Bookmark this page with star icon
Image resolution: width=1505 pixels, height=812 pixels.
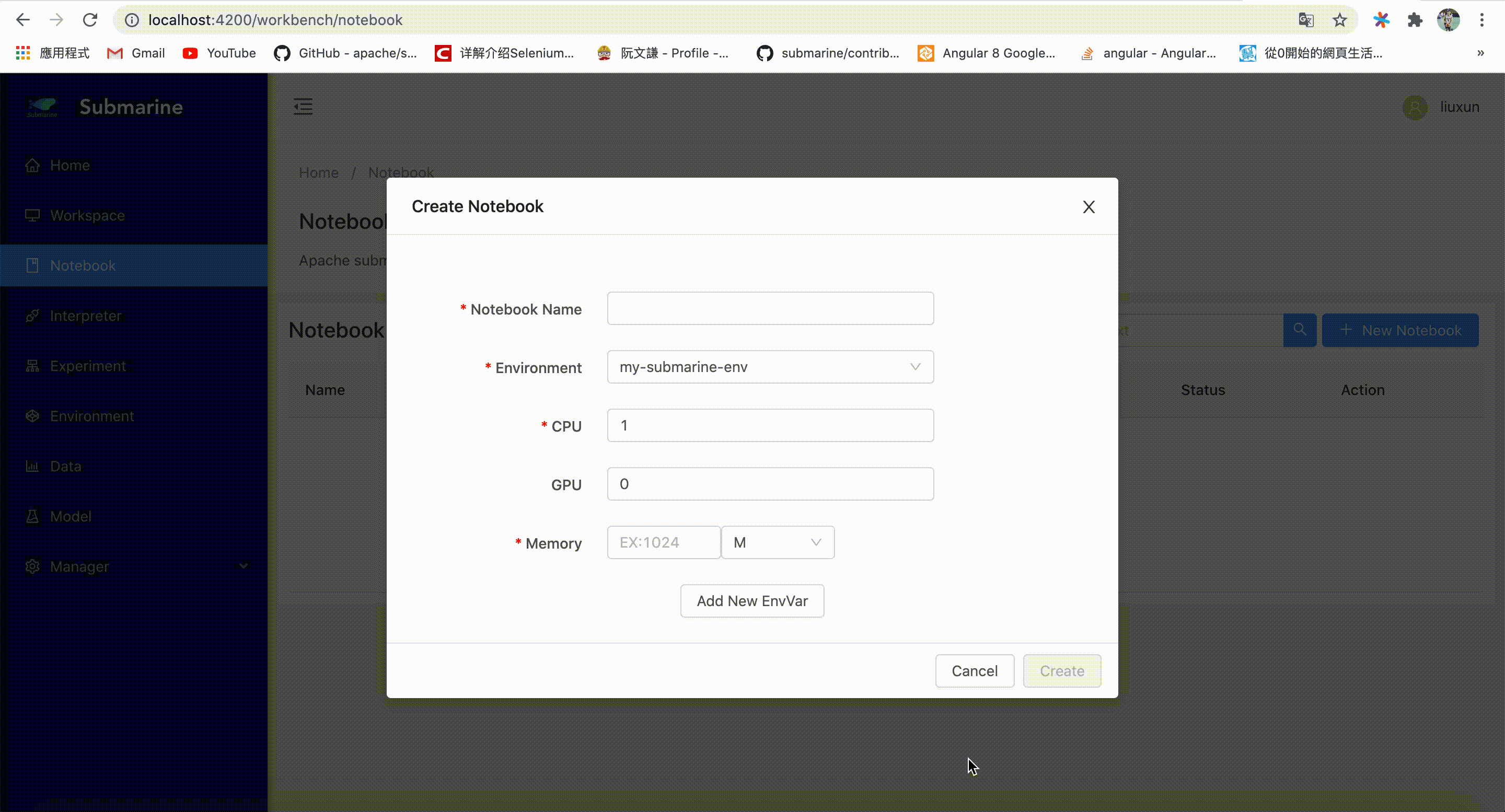click(x=1339, y=20)
